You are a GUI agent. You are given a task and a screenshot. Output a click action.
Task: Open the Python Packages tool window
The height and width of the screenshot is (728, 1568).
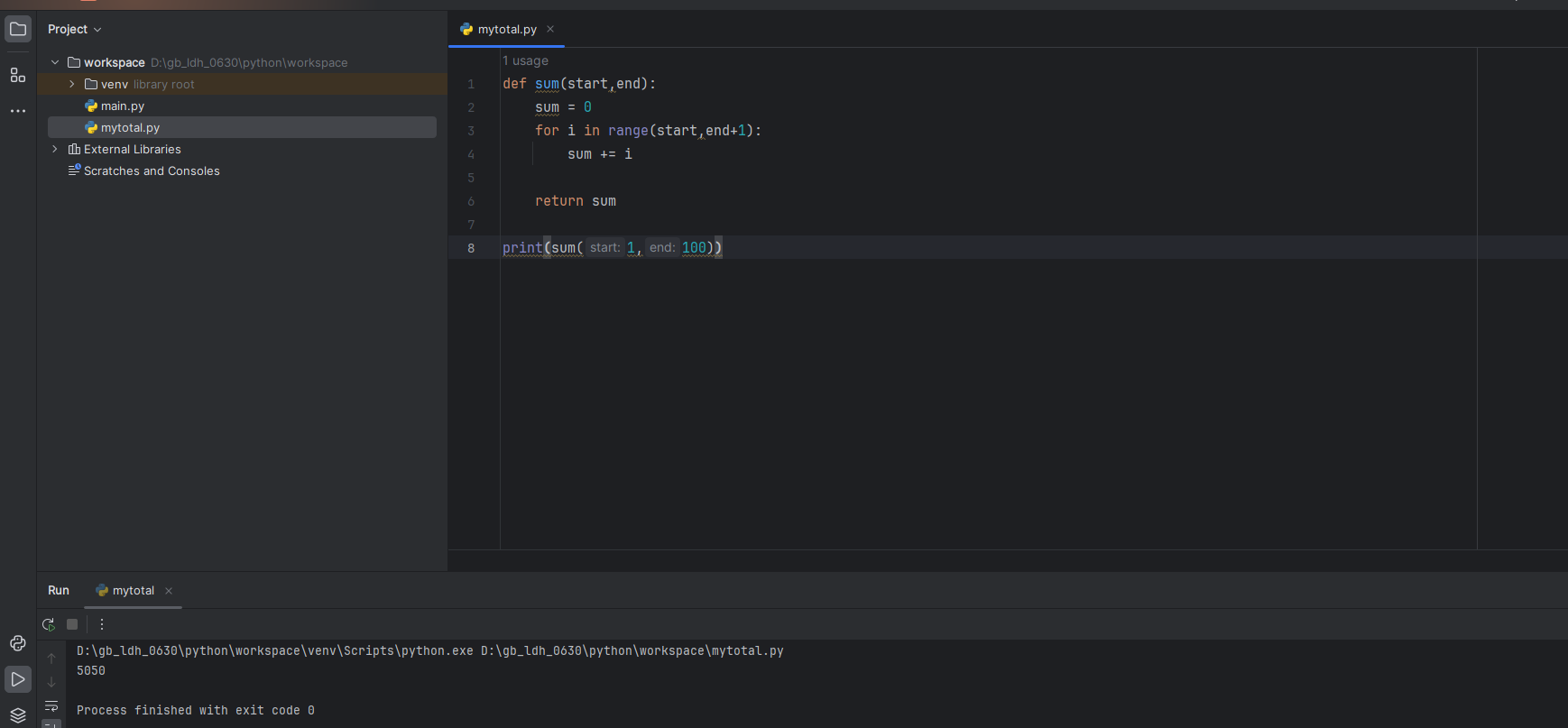(x=18, y=643)
